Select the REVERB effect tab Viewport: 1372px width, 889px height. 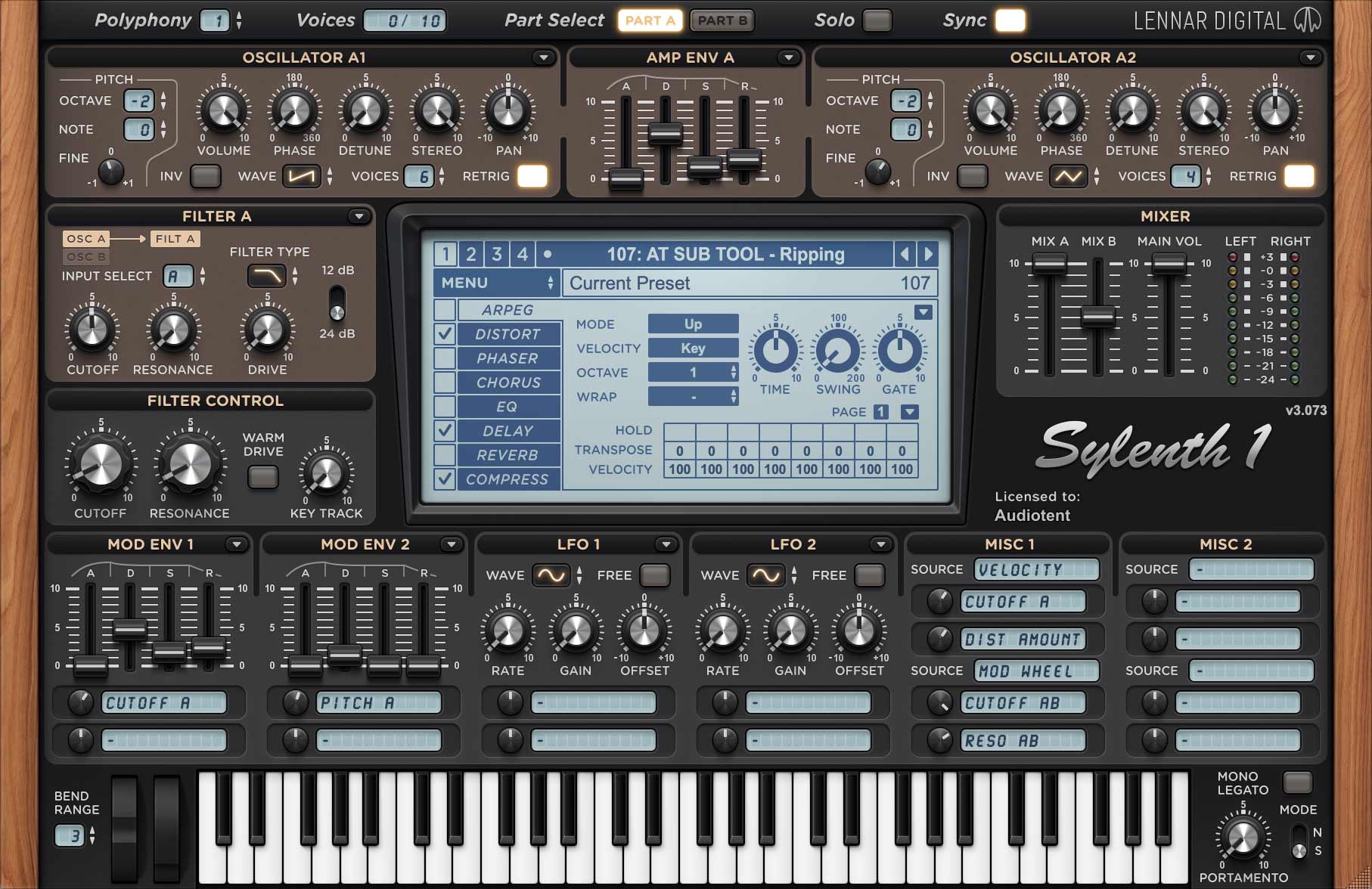click(508, 455)
